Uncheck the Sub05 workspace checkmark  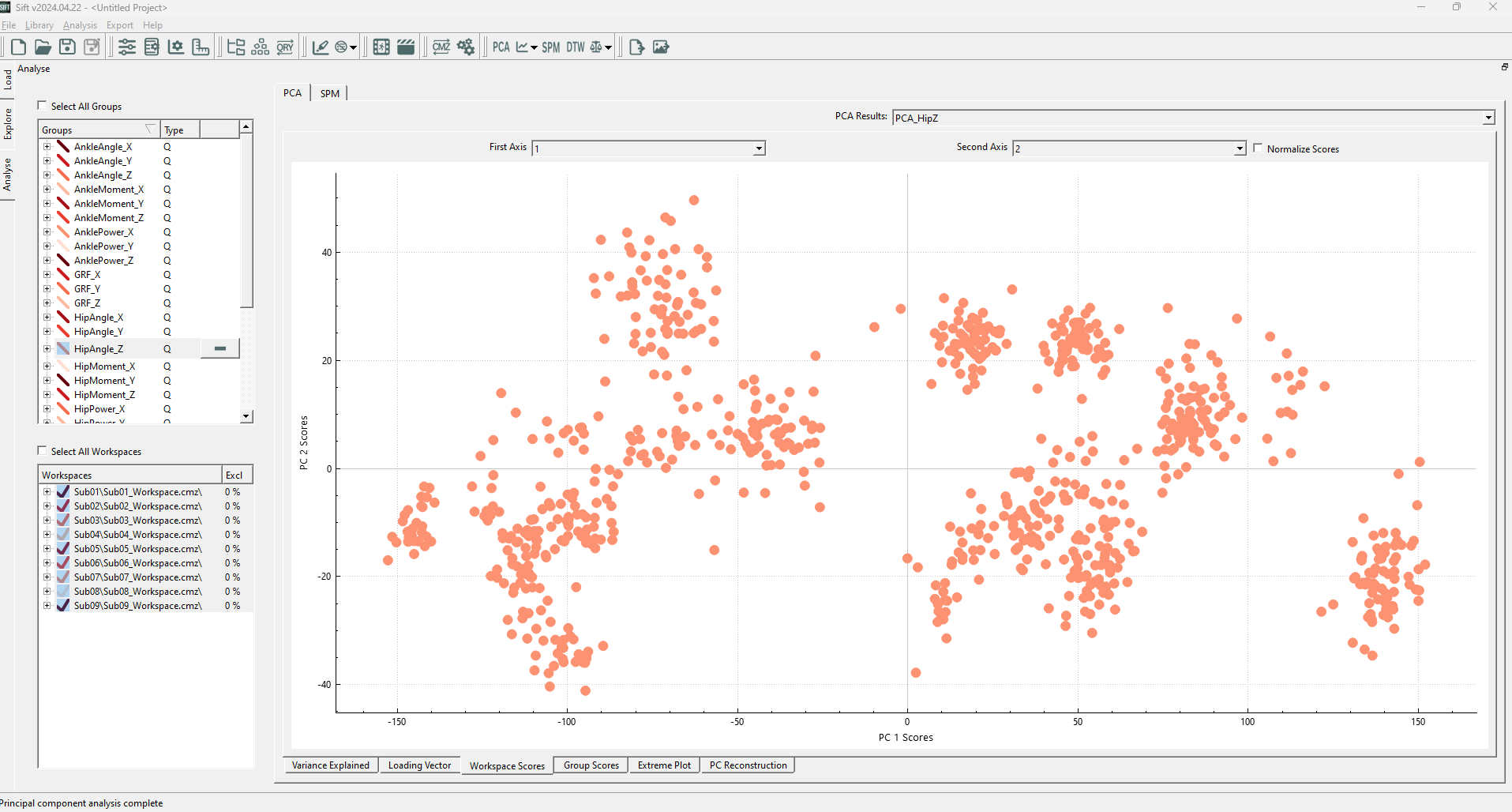[x=63, y=549]
